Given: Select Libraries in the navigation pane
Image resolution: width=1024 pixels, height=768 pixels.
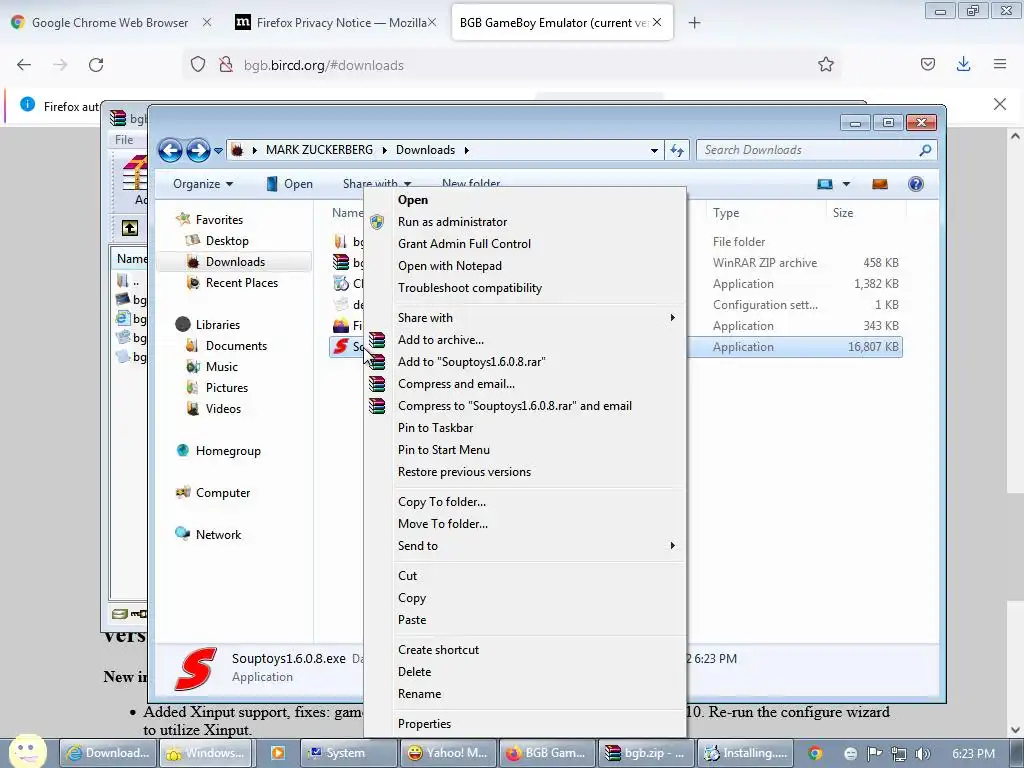Looking at the screenshot, I should 217,325.
